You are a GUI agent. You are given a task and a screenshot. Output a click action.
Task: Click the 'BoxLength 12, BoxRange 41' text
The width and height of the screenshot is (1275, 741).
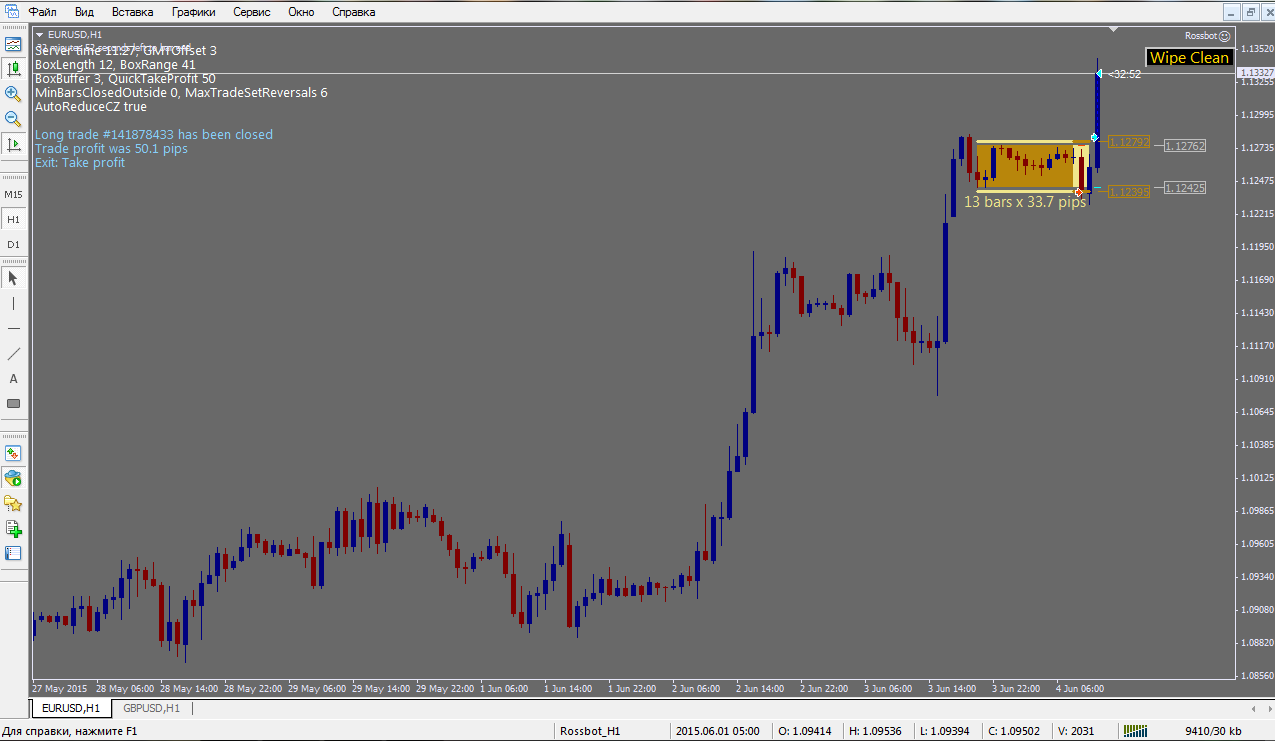[115, 64]
